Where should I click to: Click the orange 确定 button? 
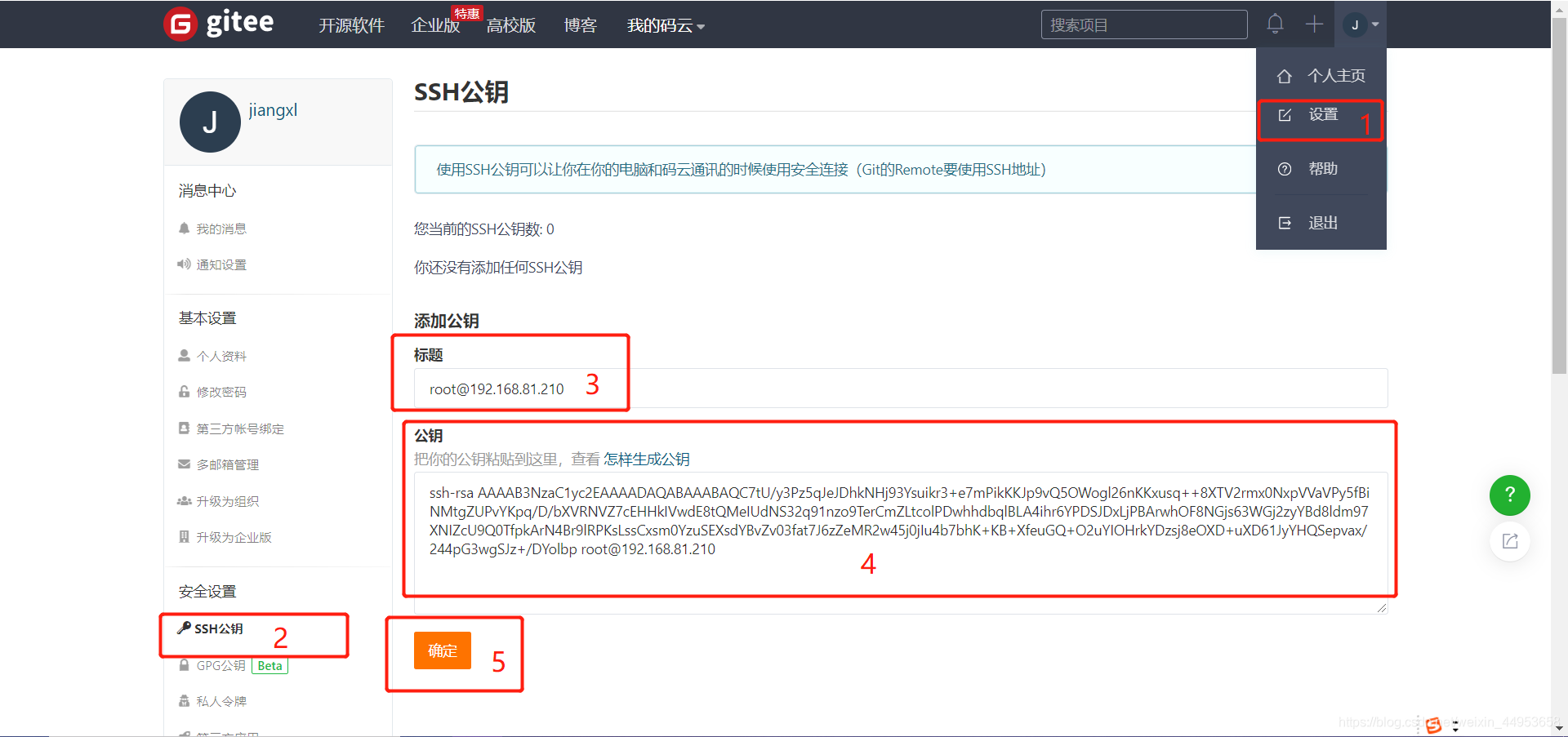point(443,650)
